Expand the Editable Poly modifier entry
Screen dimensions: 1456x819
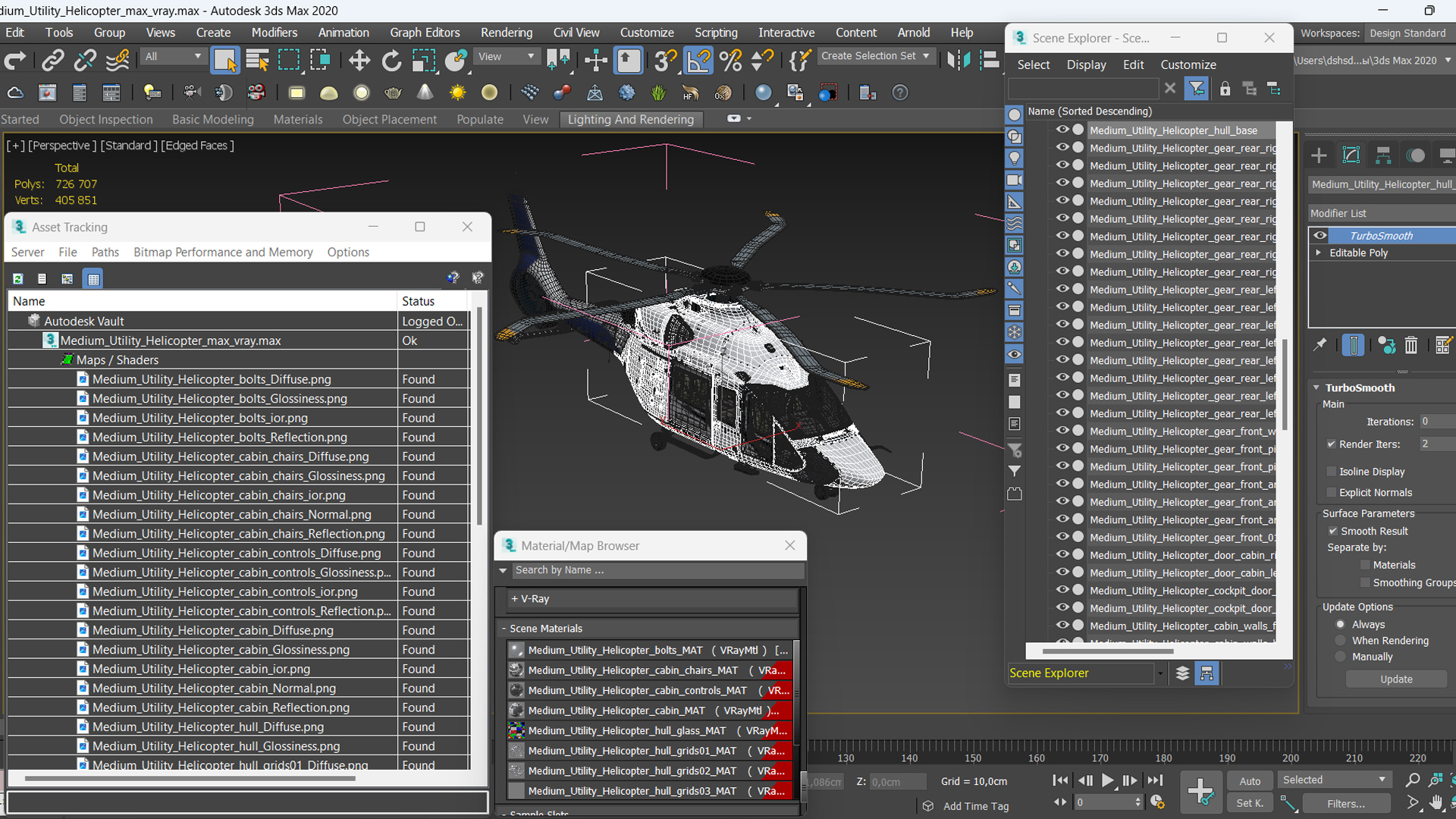point(1319,253)
